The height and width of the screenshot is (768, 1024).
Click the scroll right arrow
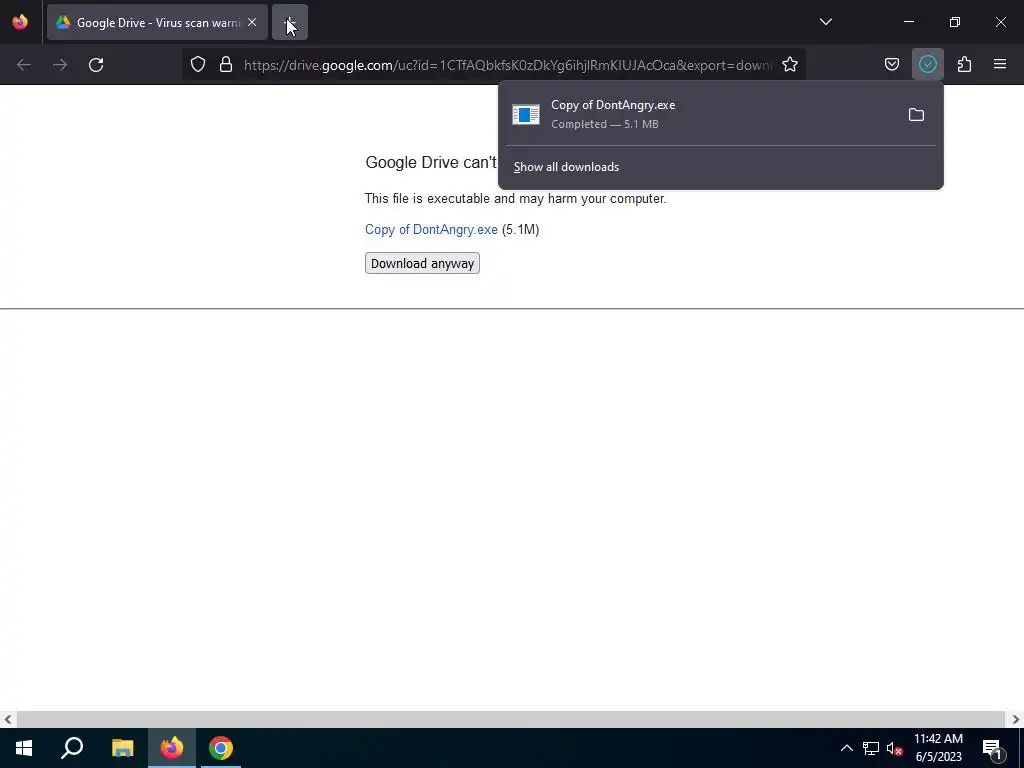point(1016,720)
